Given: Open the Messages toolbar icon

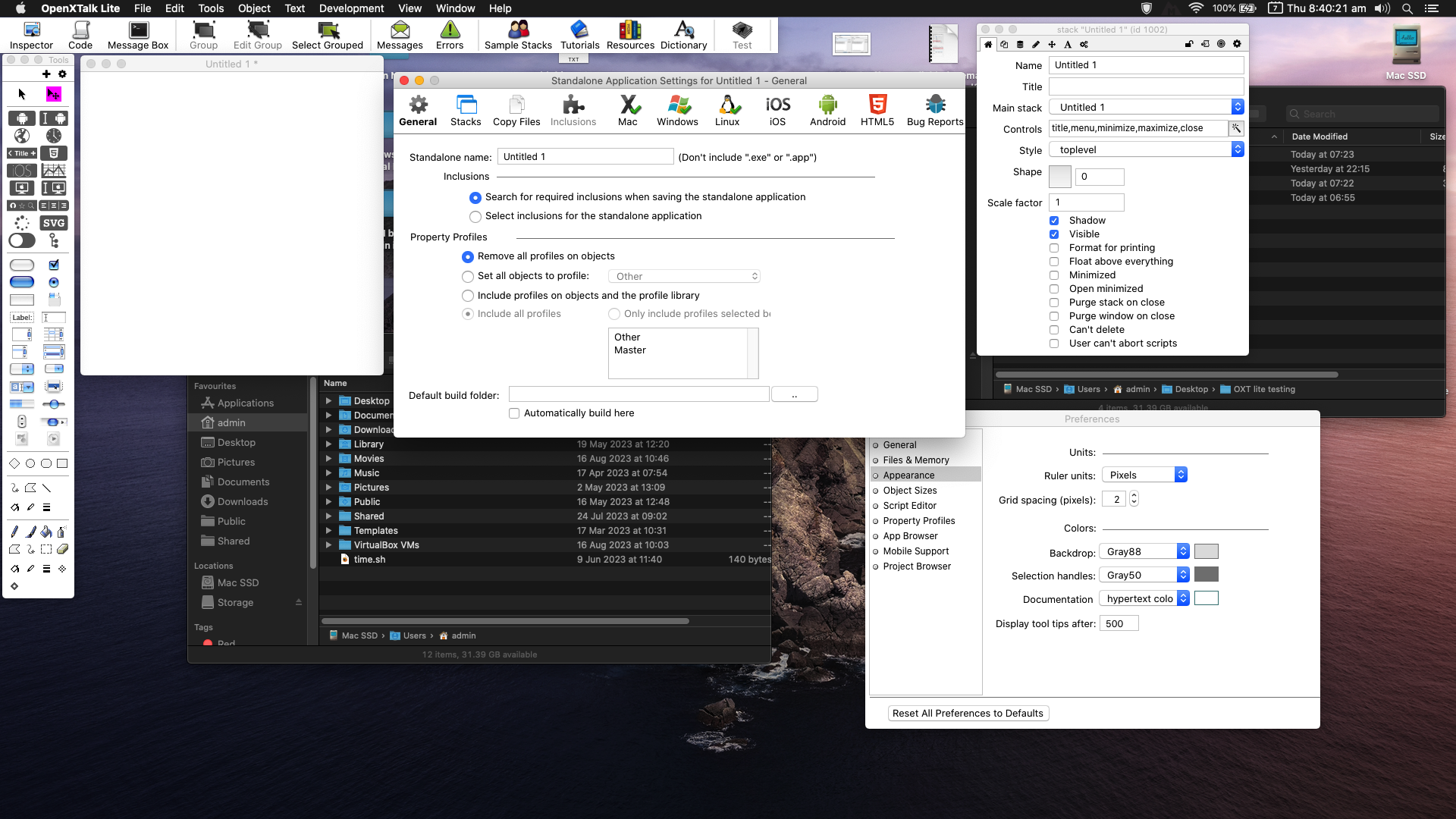Looking at the screenshot, I should point(400,35).
